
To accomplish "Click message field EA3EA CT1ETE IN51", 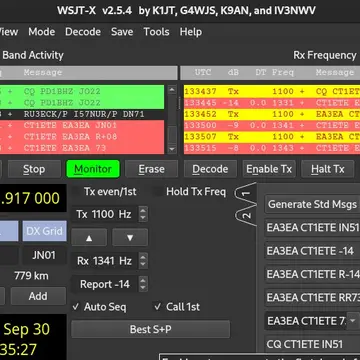I will tap(312, 228).
